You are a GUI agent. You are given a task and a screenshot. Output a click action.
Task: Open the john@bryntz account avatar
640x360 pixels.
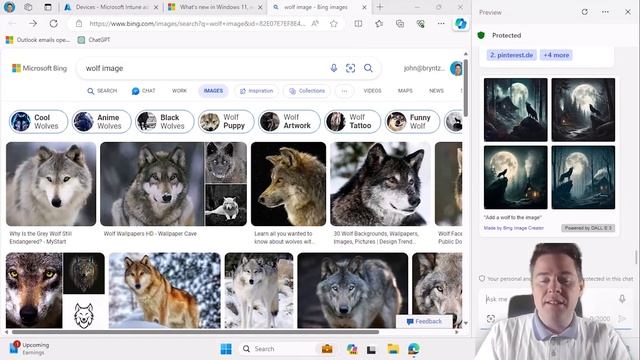pyautogui.click(x=456, y=68)
